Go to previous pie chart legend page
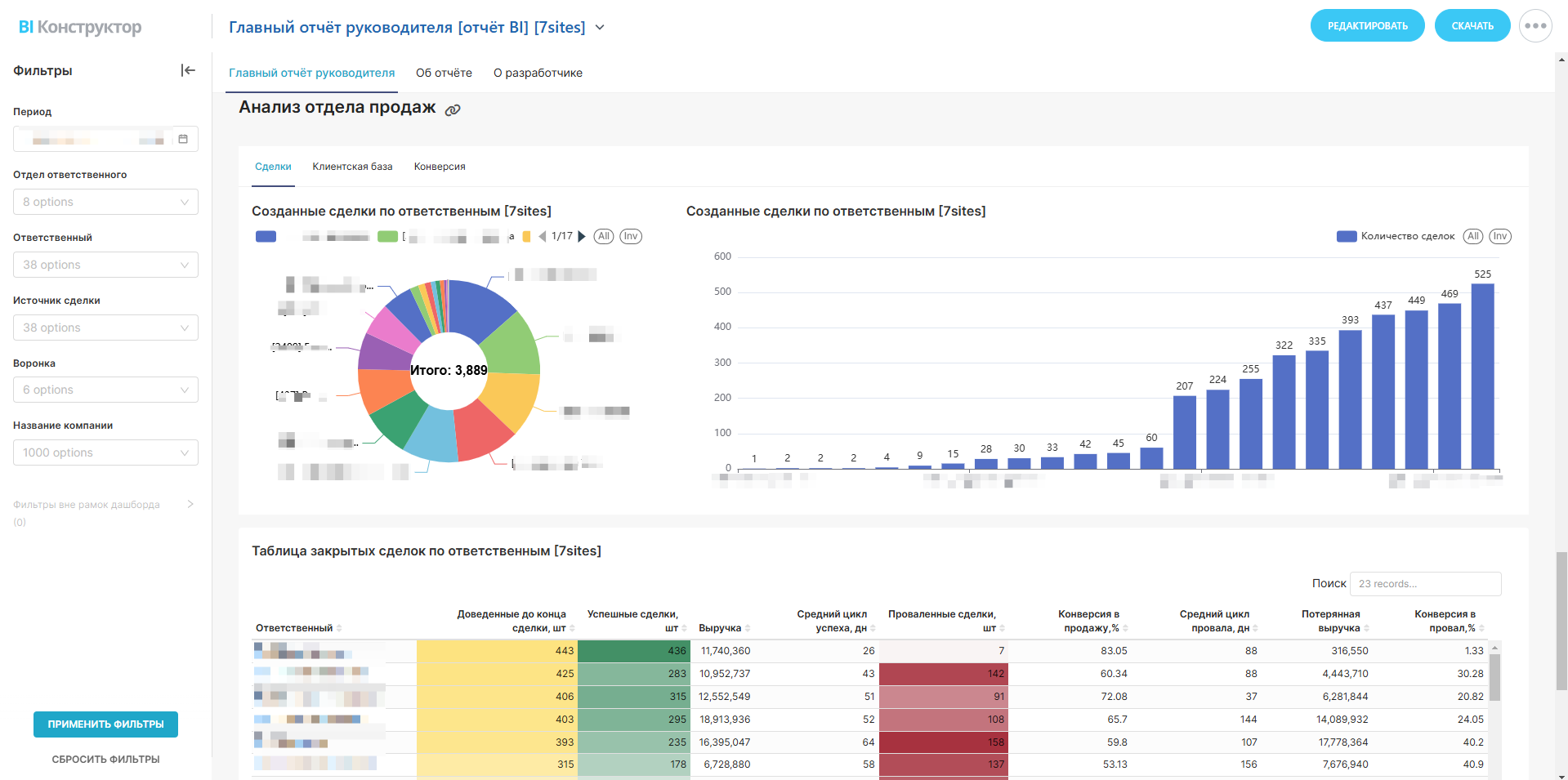 click(x=543, y=237)
